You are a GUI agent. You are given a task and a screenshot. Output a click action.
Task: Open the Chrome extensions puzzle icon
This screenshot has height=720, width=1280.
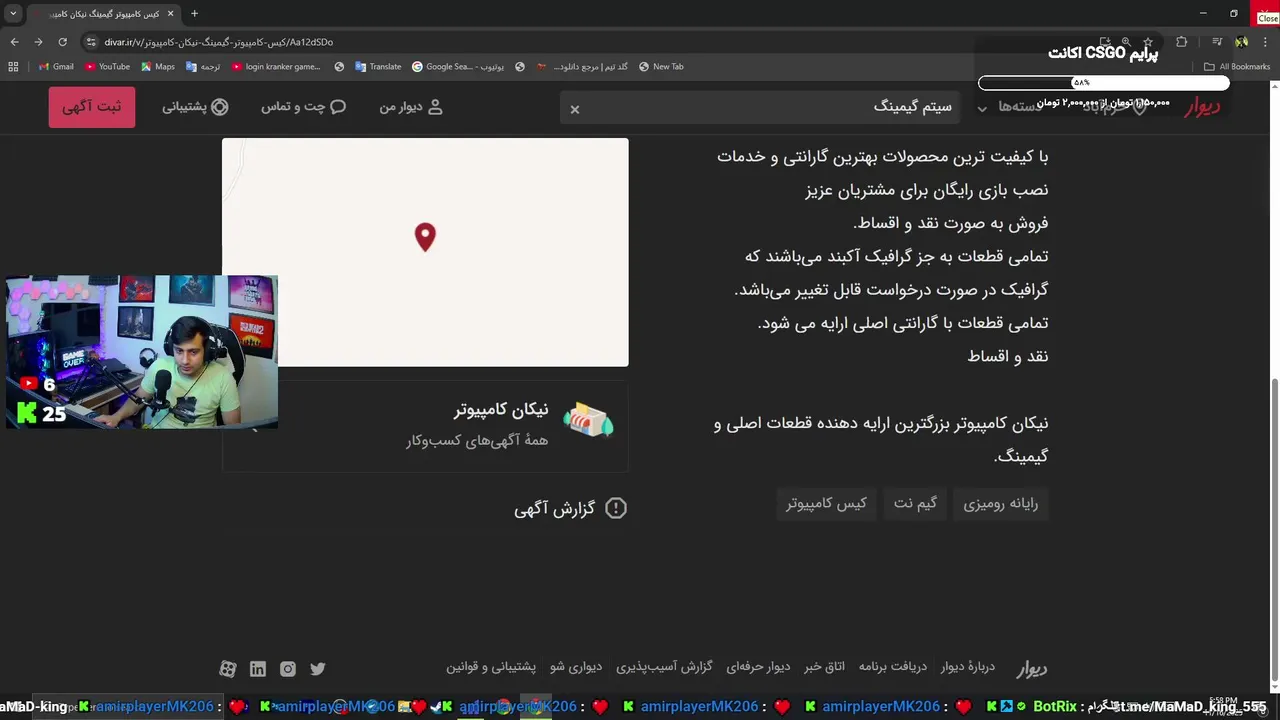(x=1181, y=42)
